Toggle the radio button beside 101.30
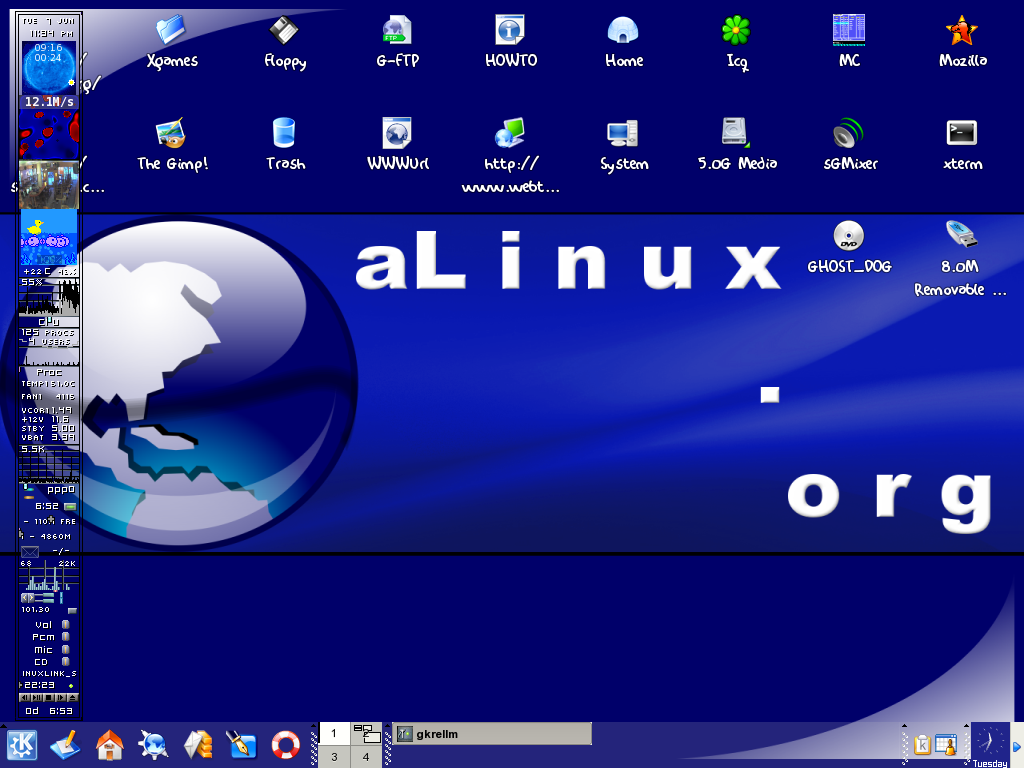The image size is (1024, 768). 72,611
